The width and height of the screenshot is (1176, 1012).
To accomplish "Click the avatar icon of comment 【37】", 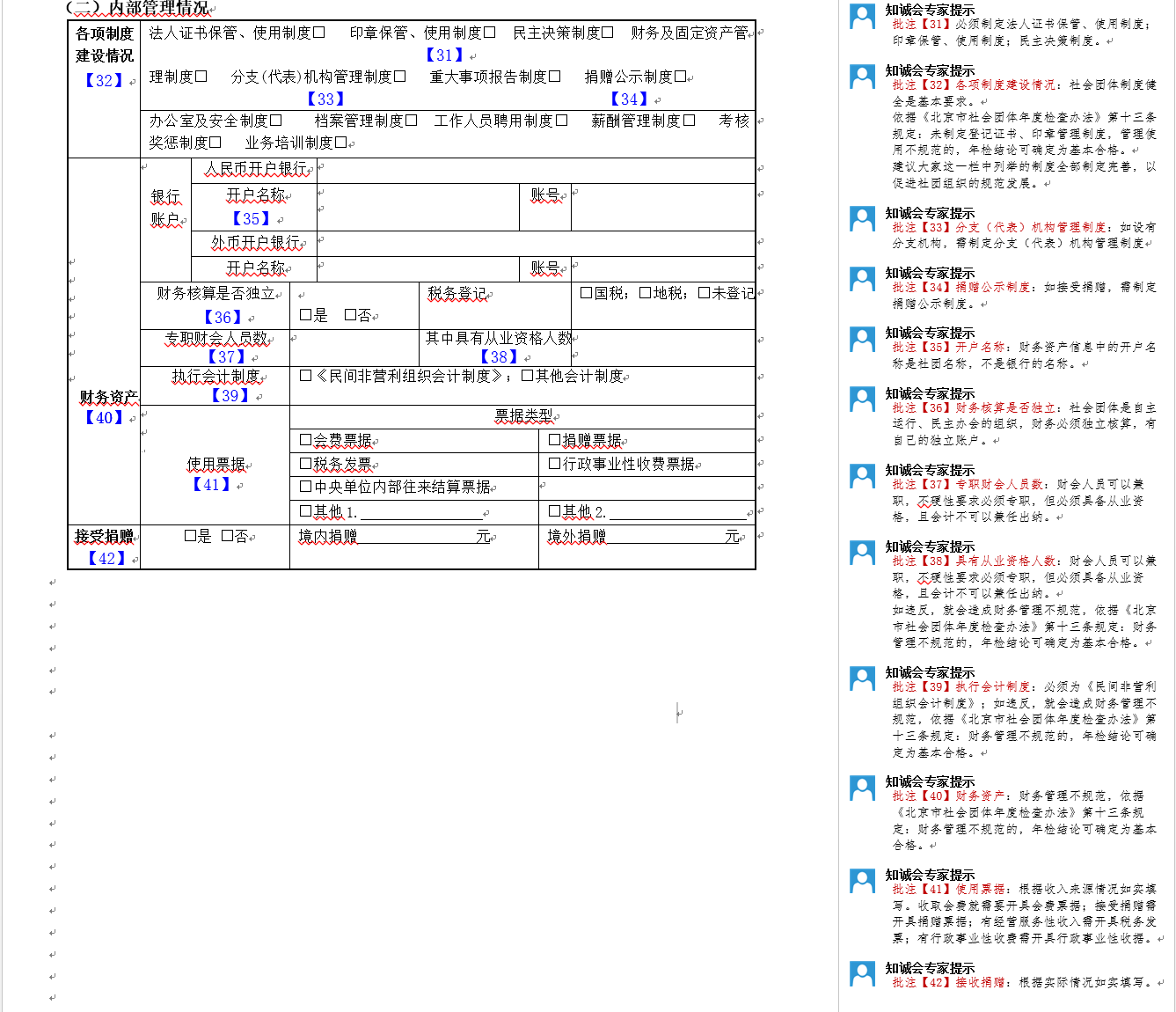I will [862, 477].
